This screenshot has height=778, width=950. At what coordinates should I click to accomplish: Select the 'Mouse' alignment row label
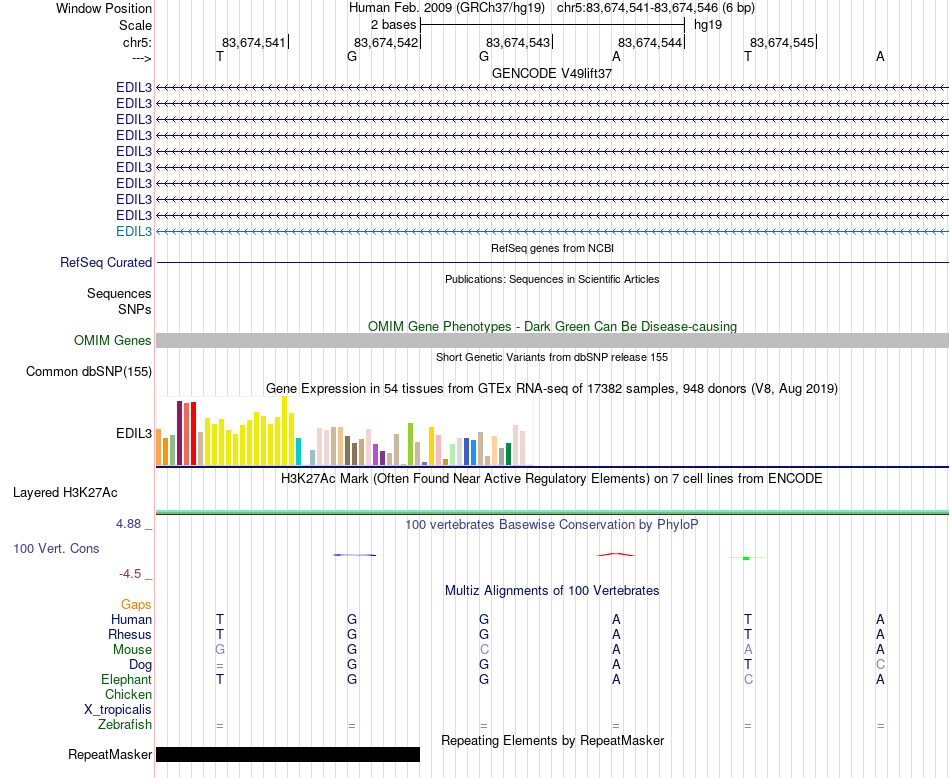(132, 650)
